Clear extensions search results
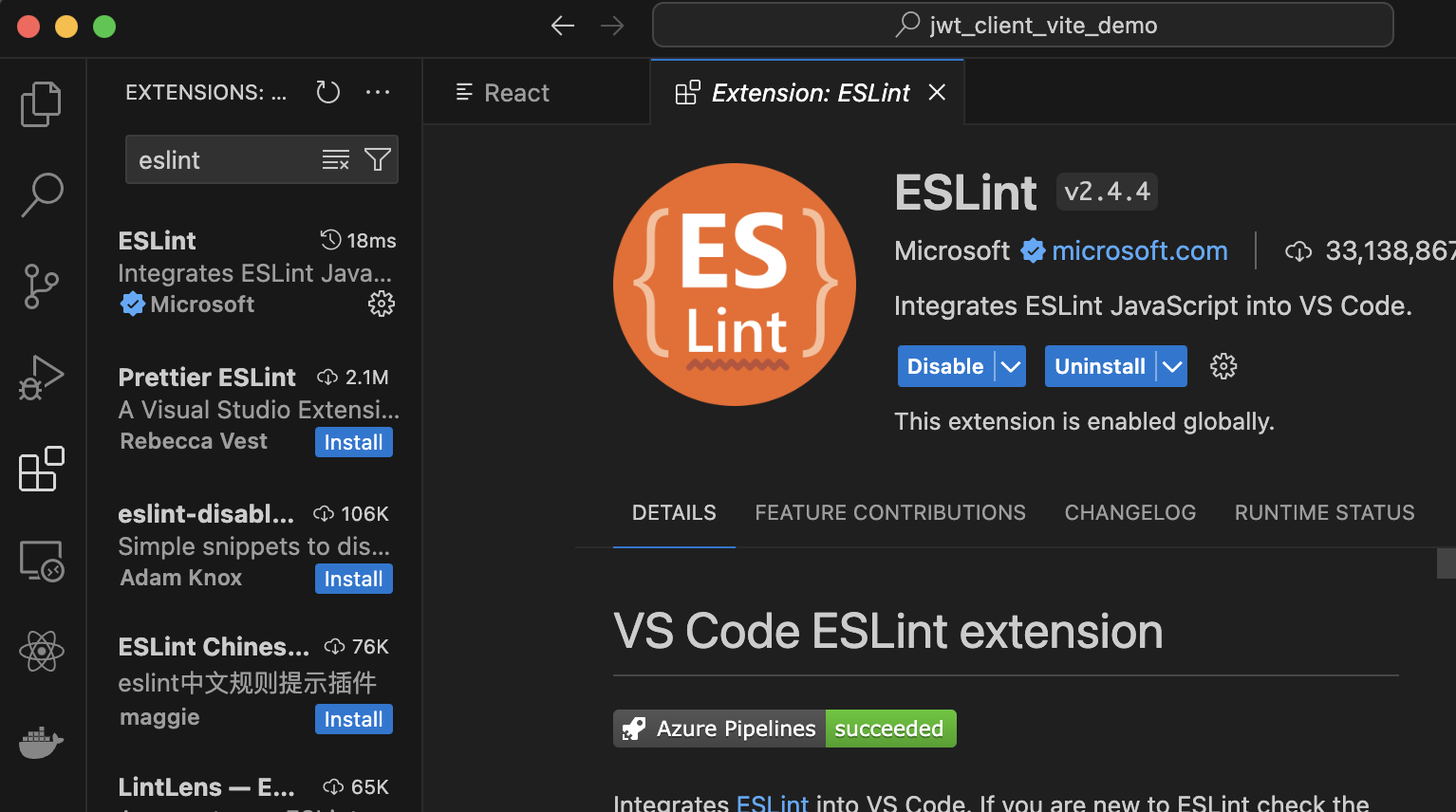 tap(335, 159)
